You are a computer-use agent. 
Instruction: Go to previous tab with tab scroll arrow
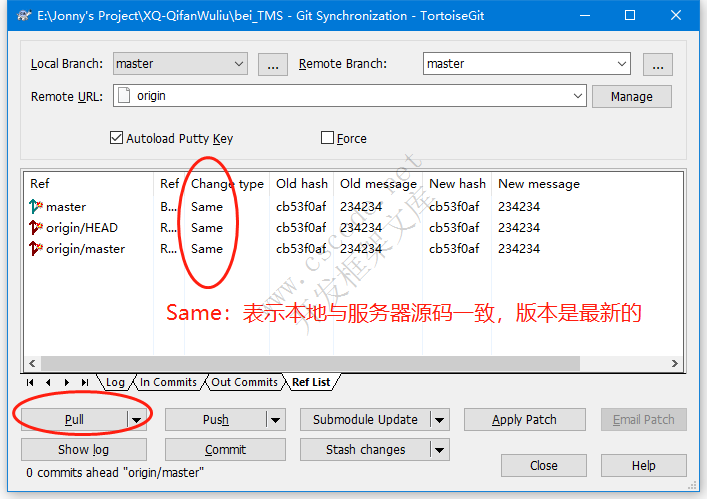[x=48, y=382]
